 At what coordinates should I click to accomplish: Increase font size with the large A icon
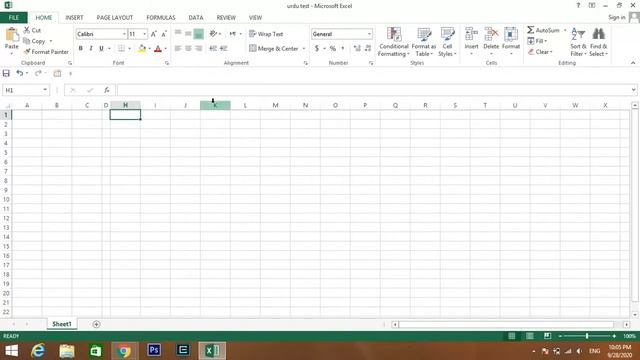[x=154, y=34]
